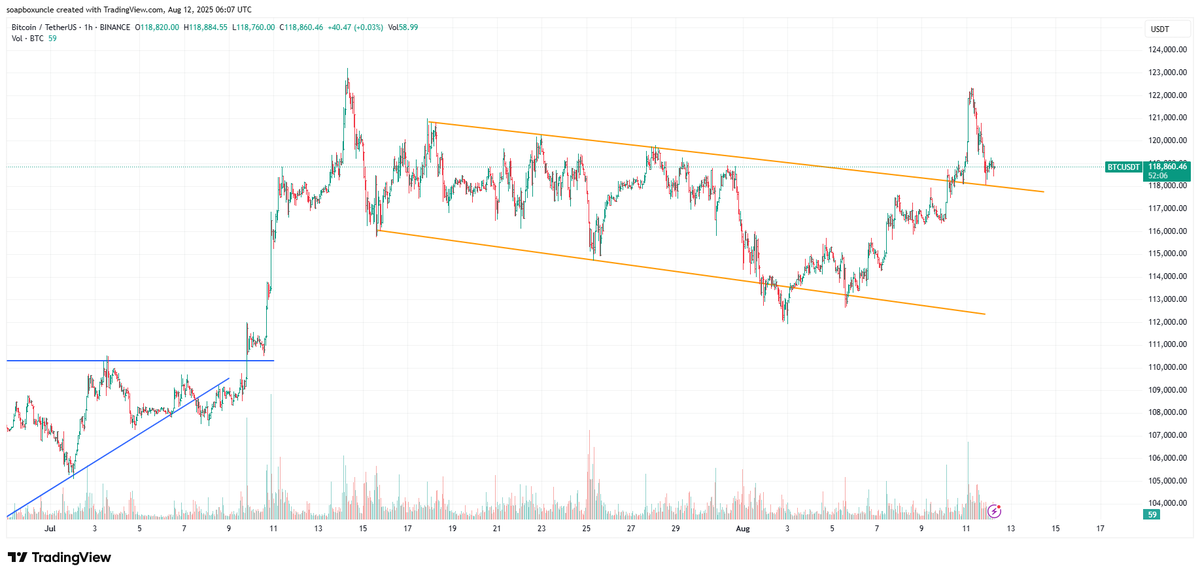Select the lower orange channel trendline
The image size is (1200, 577).
(x=650, y=265)
